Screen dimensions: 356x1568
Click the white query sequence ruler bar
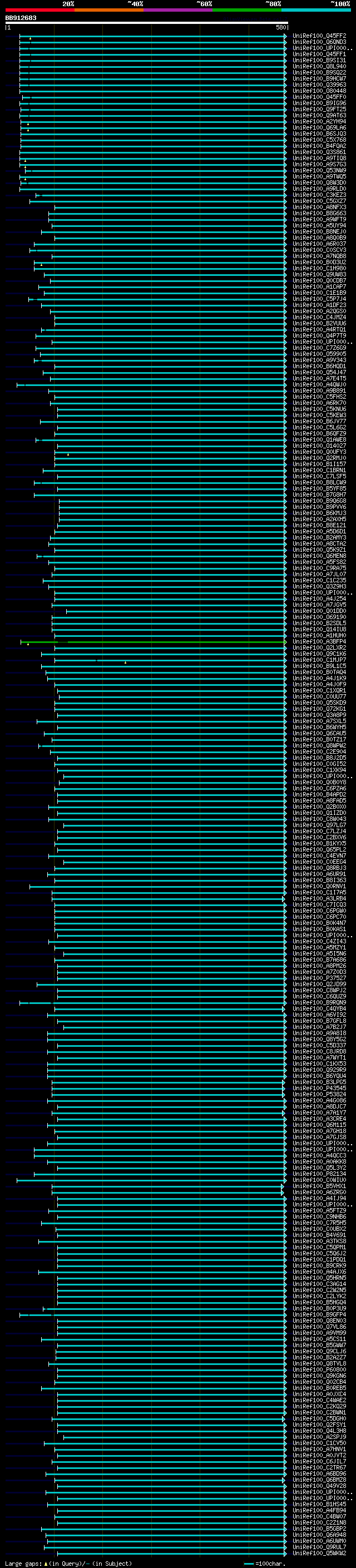point(147,22)
